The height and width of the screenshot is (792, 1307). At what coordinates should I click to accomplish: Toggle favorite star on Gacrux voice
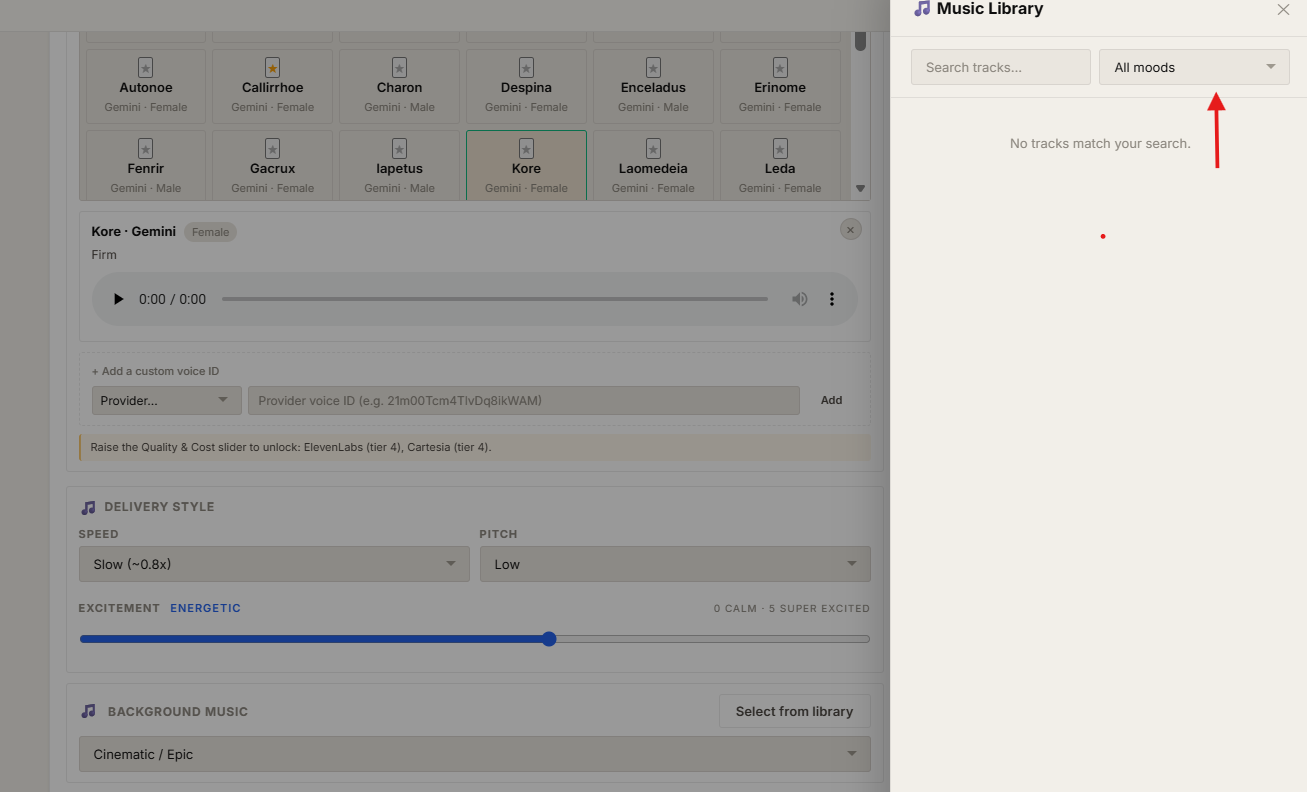click(x=272, y=149)
